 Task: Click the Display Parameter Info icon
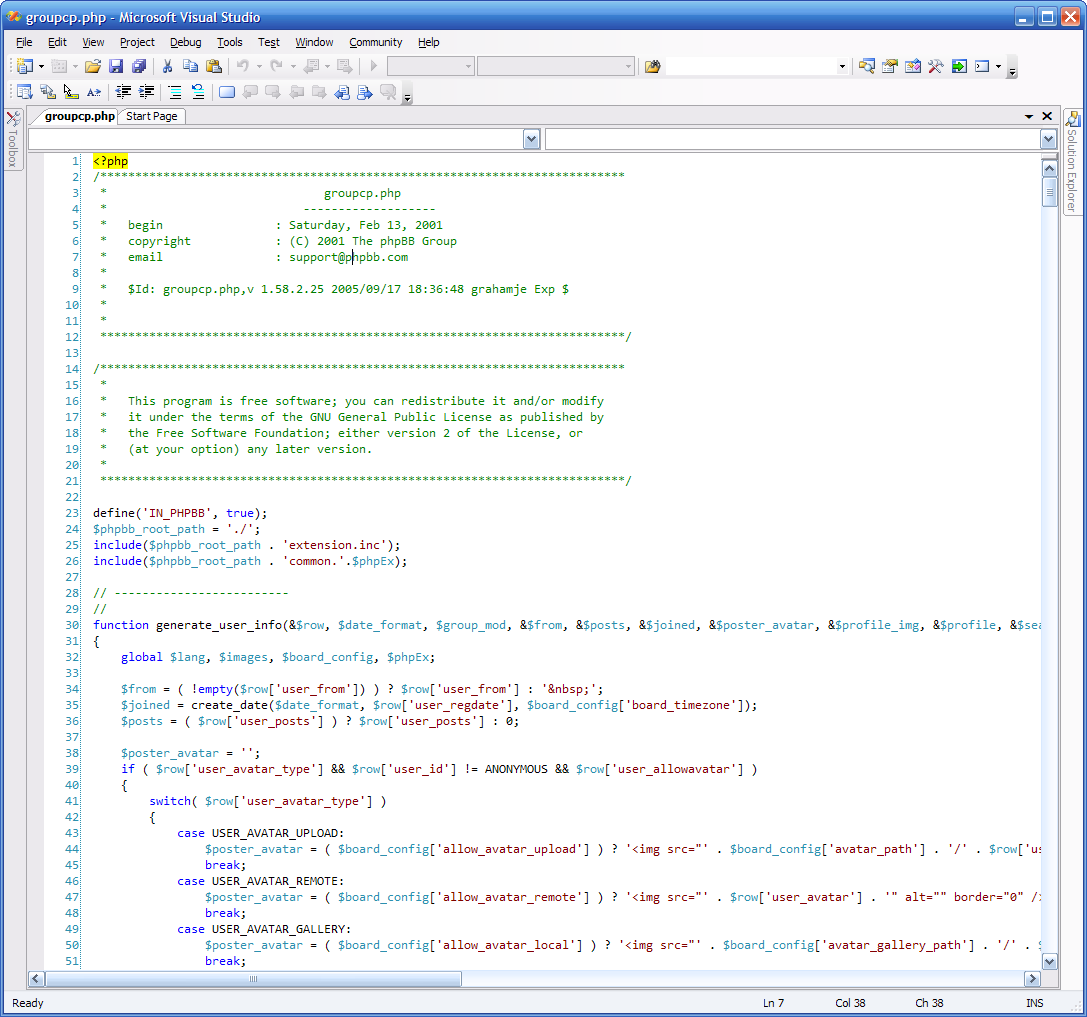(48, 92)
